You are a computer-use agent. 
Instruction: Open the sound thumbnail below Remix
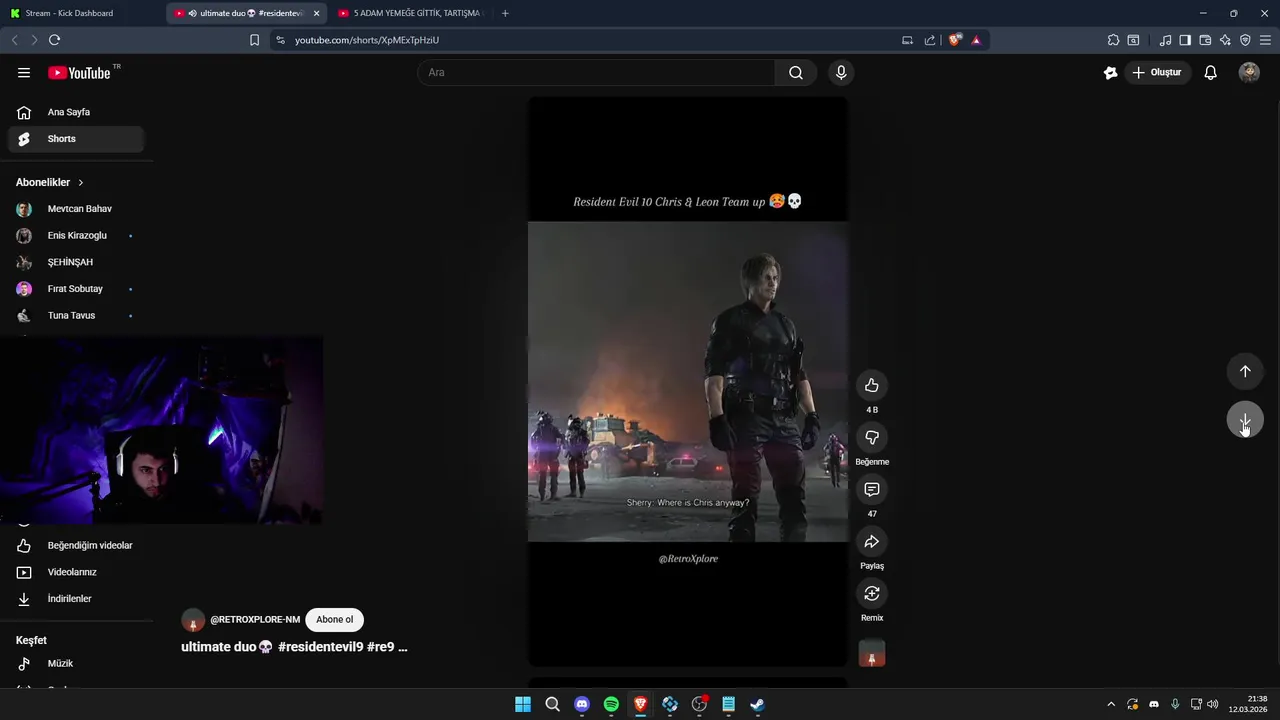click(x=872, y=654)
